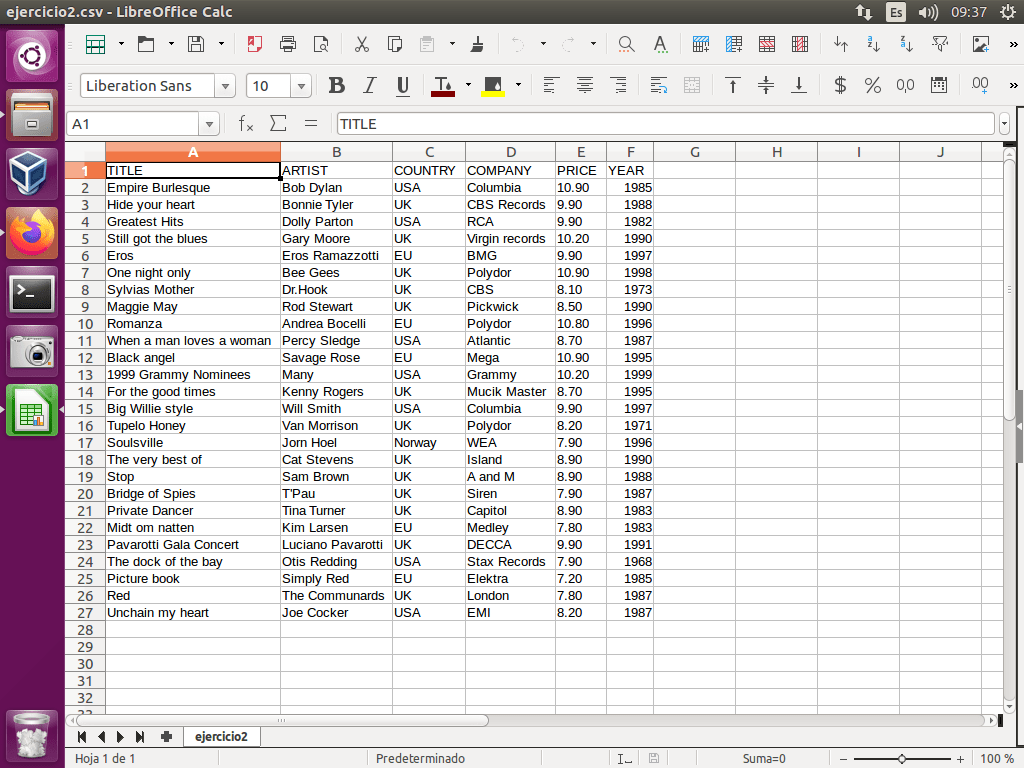Format as Currency with dollar icon
This screenshot has width=1024, height=768.
pyautogui.click(x=840, y=86)
